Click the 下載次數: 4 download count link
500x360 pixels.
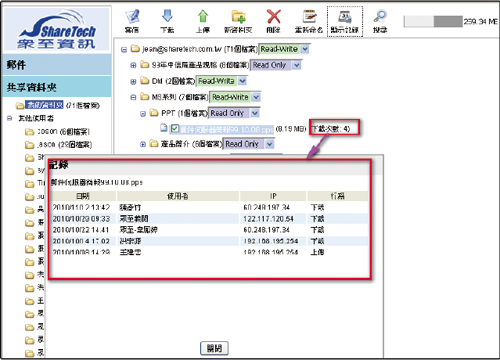tap(331, 129)
